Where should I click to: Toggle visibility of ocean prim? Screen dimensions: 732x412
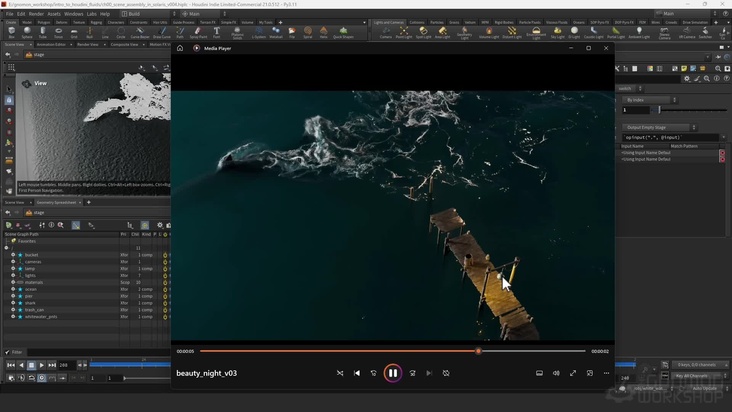click(13, 289)
